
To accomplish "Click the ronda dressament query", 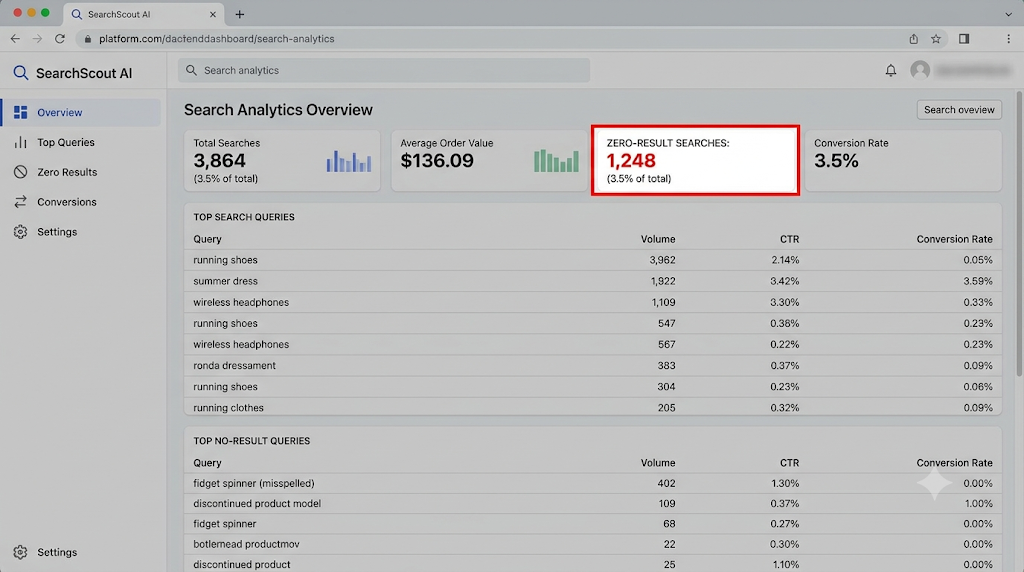I will point(234,366).
